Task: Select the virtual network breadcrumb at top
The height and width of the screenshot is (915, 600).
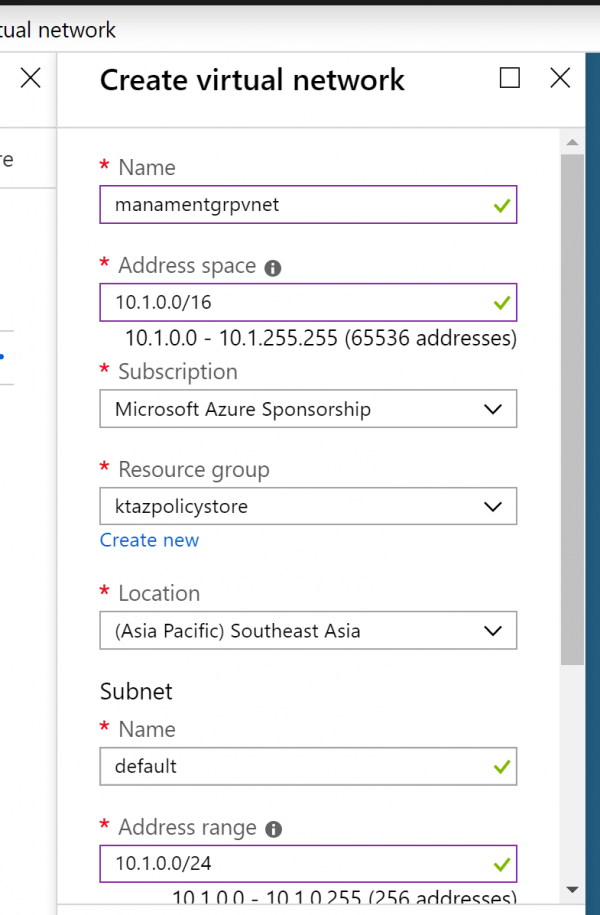Action: [58, 30]
